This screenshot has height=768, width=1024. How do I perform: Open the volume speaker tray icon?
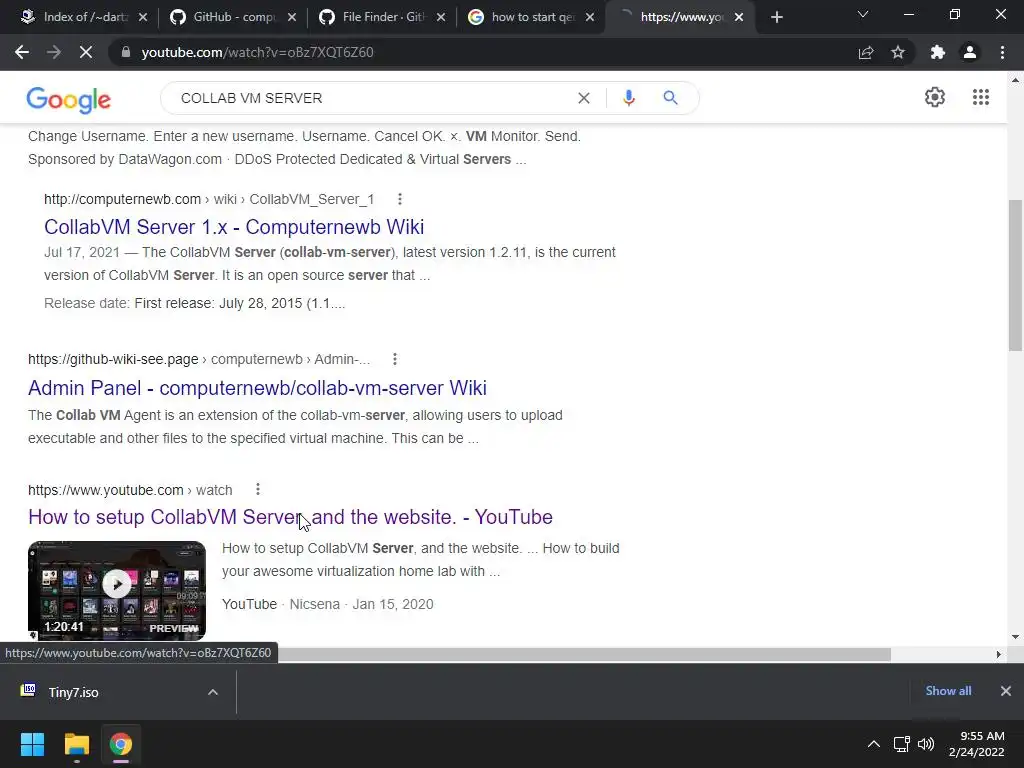pyautogui.click(x=926, y=744)
